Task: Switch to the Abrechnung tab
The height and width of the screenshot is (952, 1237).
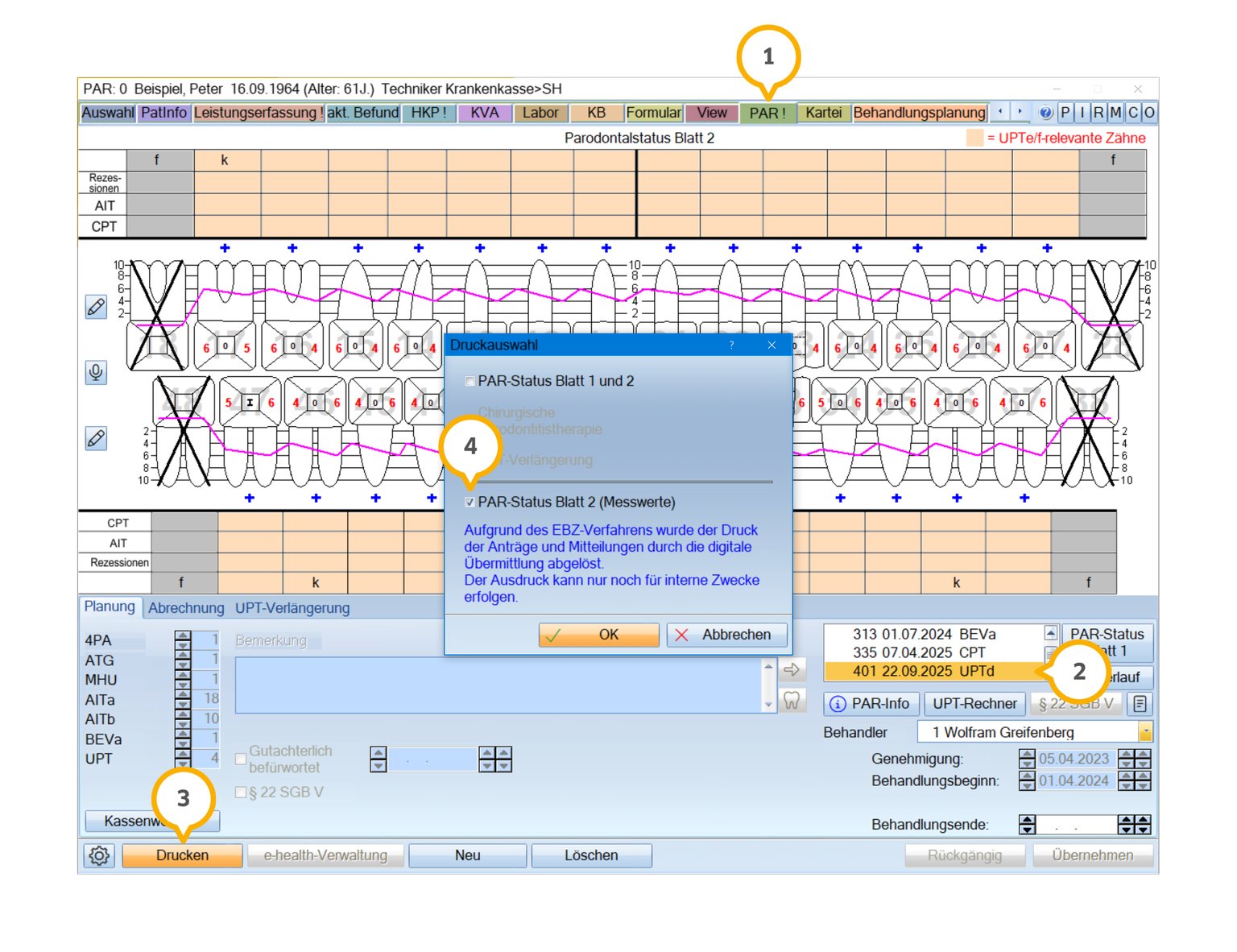Action: 186,608
